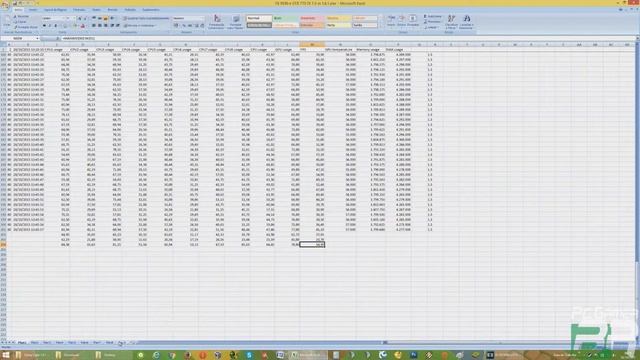640x360 pixels.
Task: Open Format as Table gallery
Action: pyautogui.click(x=235, y=22)
